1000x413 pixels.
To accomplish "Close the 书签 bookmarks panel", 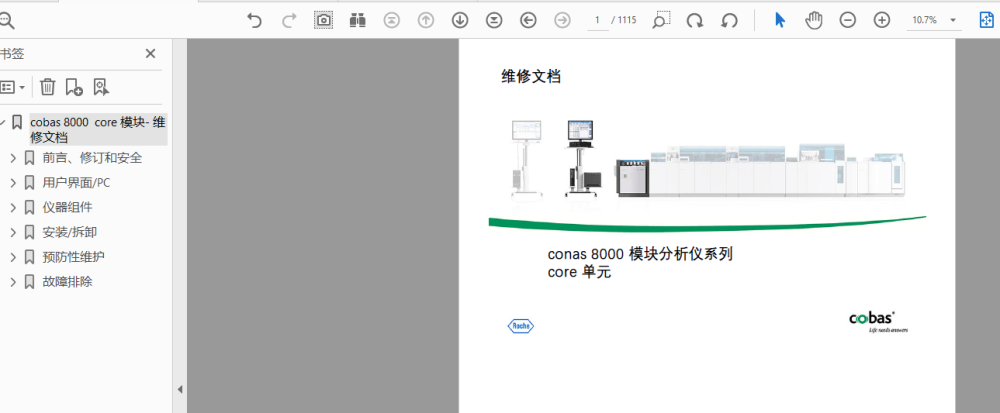I will point(150,54).
